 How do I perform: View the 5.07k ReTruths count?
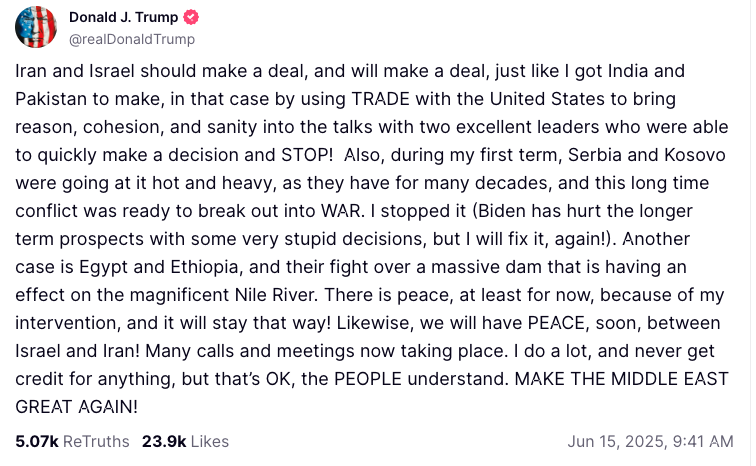[x=37, y=441]
